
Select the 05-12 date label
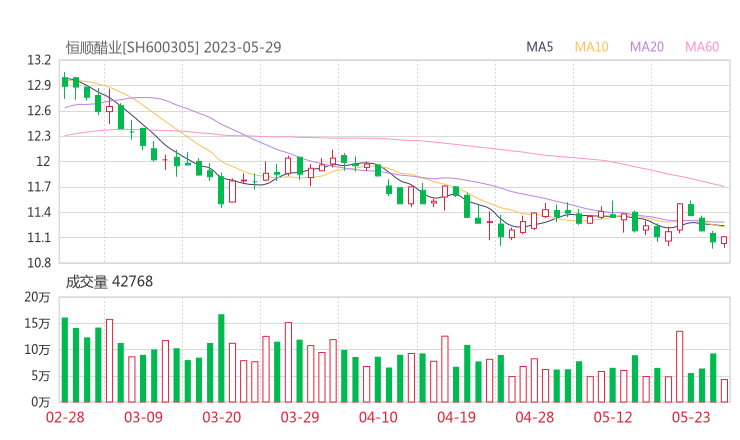(x=613, y=417)
